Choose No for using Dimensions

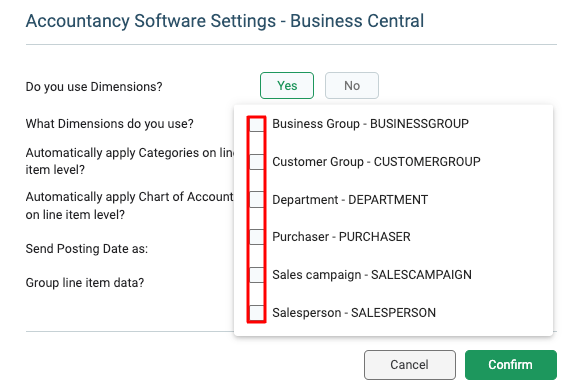click(352, 86)
